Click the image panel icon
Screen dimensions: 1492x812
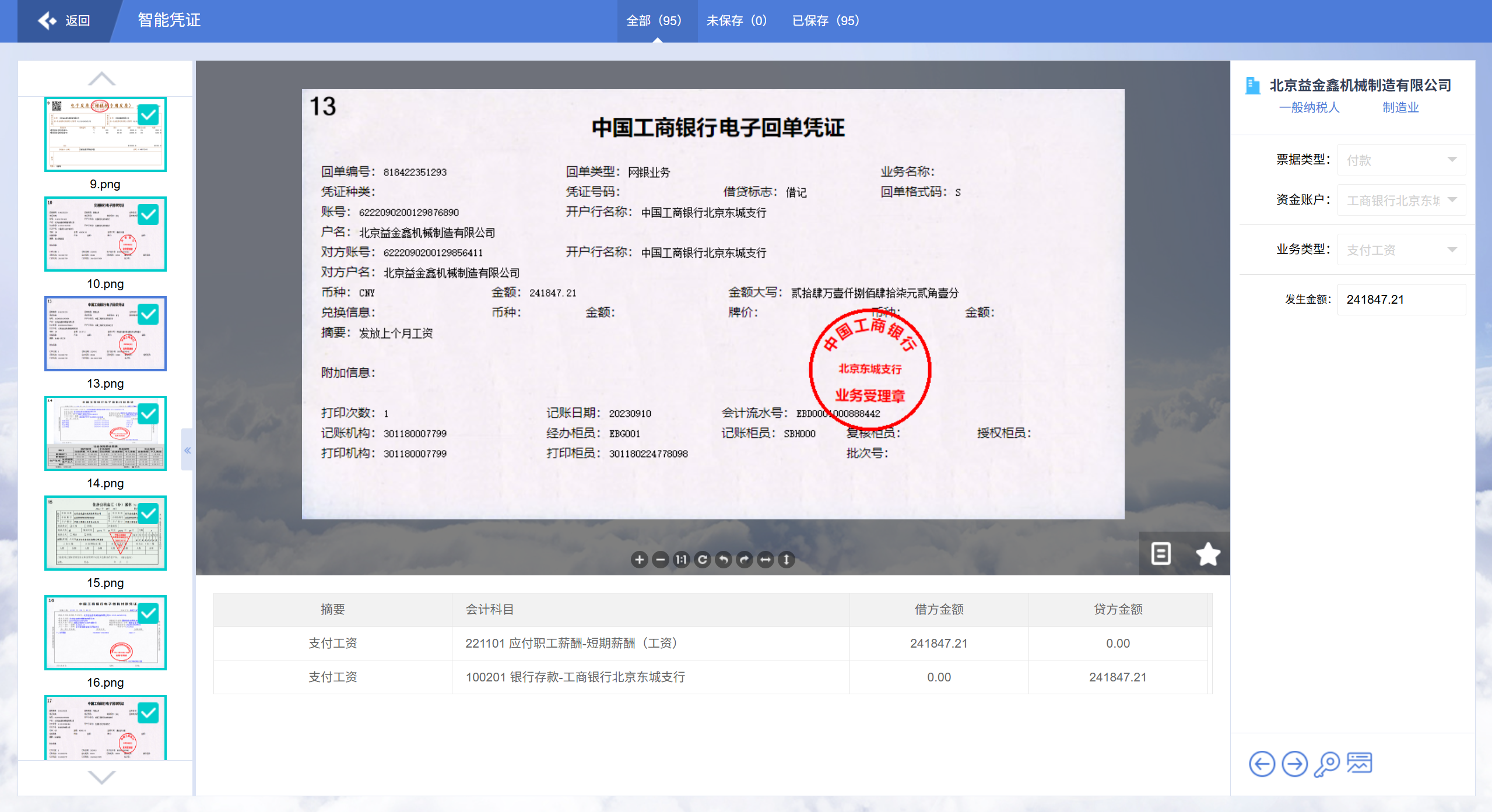coord(1360,763)
